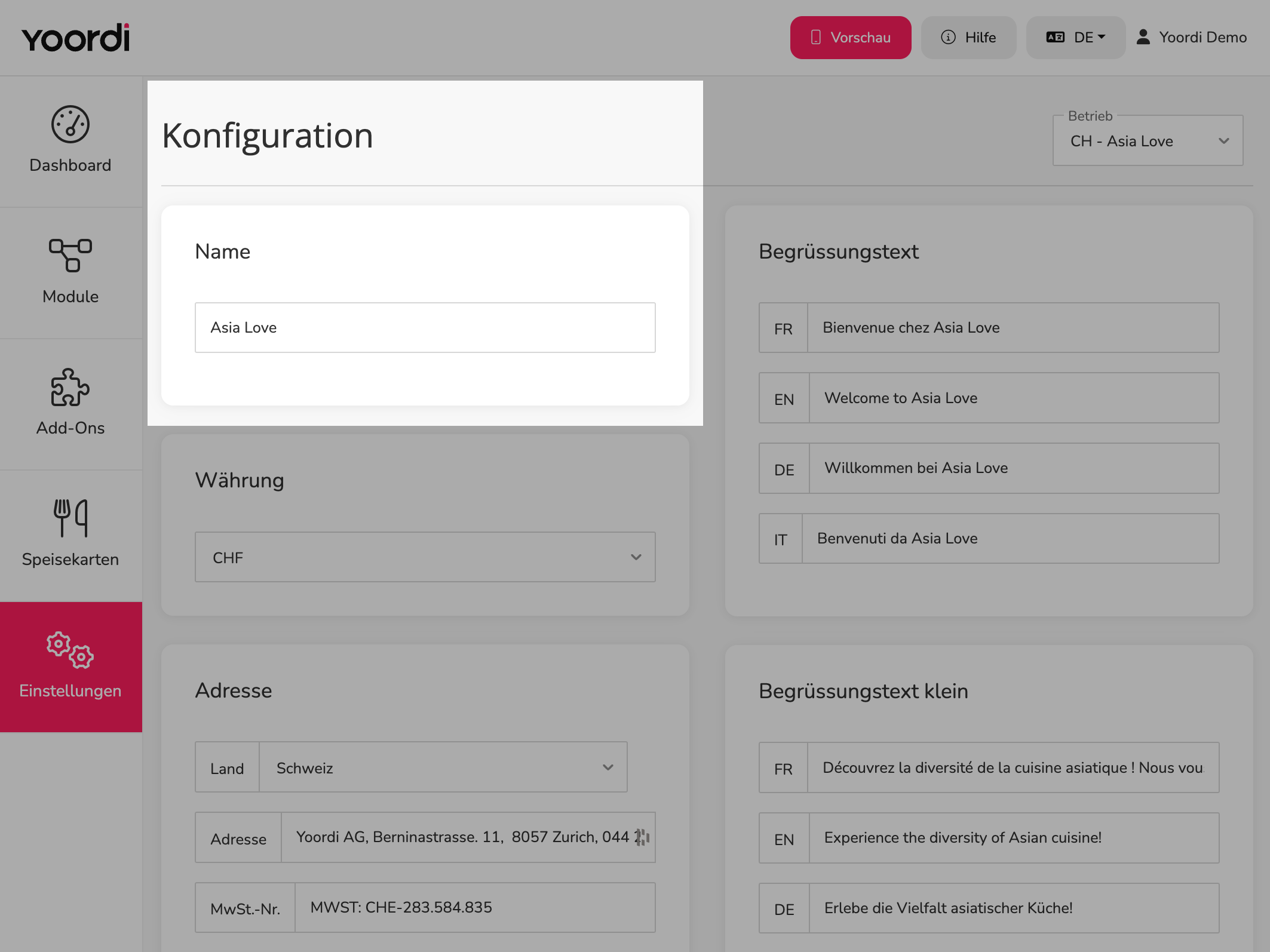
Task: Expand the Betrieb dropdown CH - Asia Love
Action: (1148, 141)
